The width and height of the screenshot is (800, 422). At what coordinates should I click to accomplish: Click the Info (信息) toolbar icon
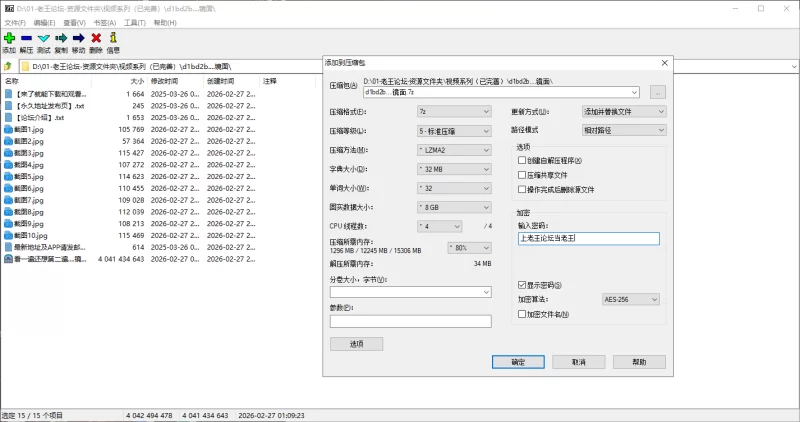pos(113,37)
